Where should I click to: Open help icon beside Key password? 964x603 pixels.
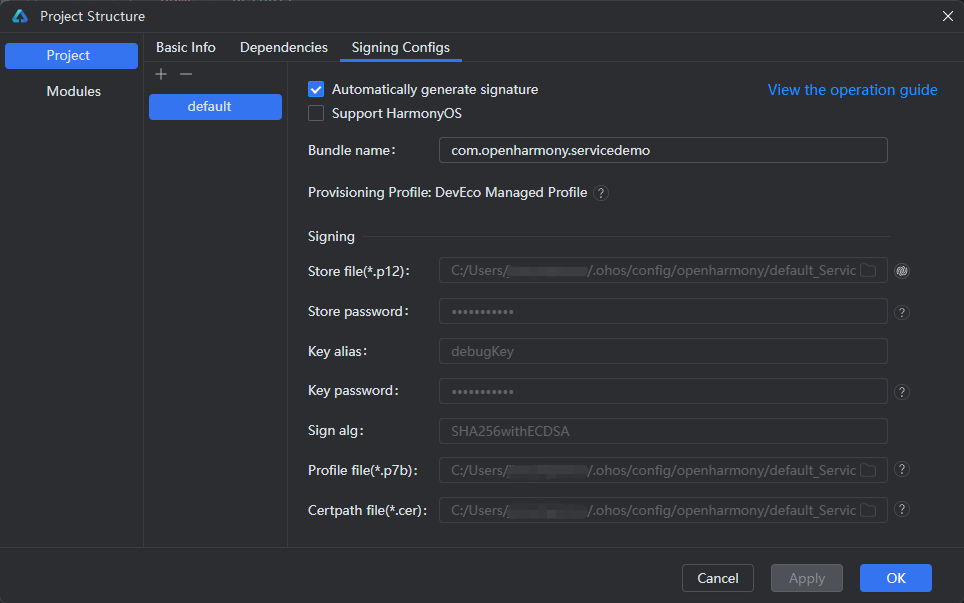[902, 392]
